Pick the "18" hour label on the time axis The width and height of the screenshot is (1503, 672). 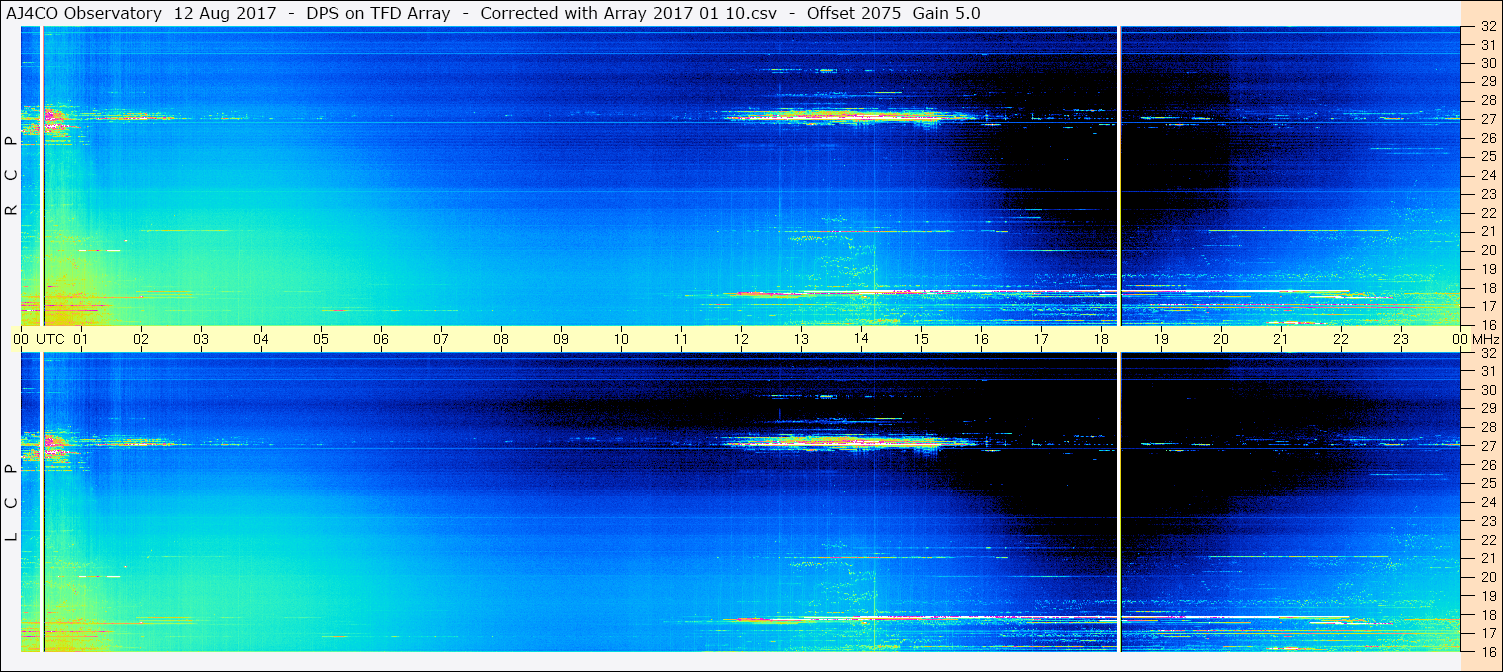click(x=1101, y=339)
